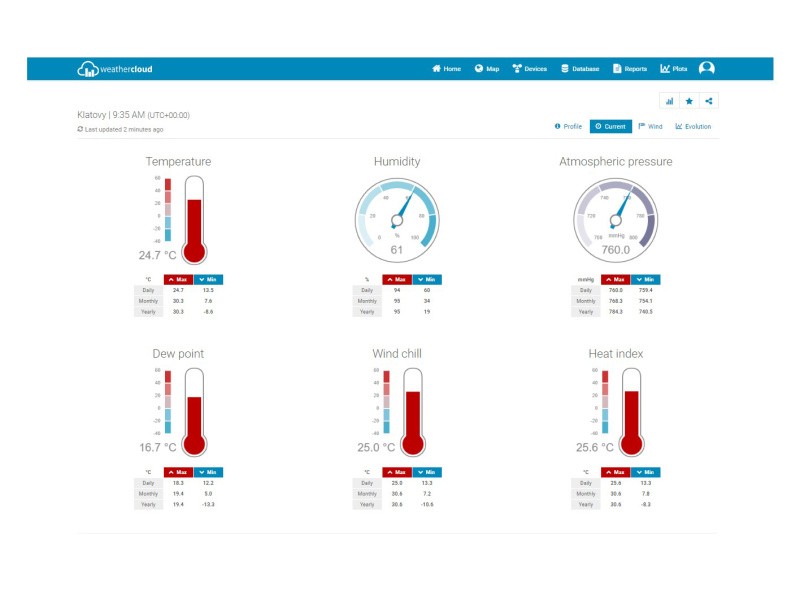Viewport: 800px width, 600px height.
Task: Click Min header in Humidity table
Action: pos(426,279)
